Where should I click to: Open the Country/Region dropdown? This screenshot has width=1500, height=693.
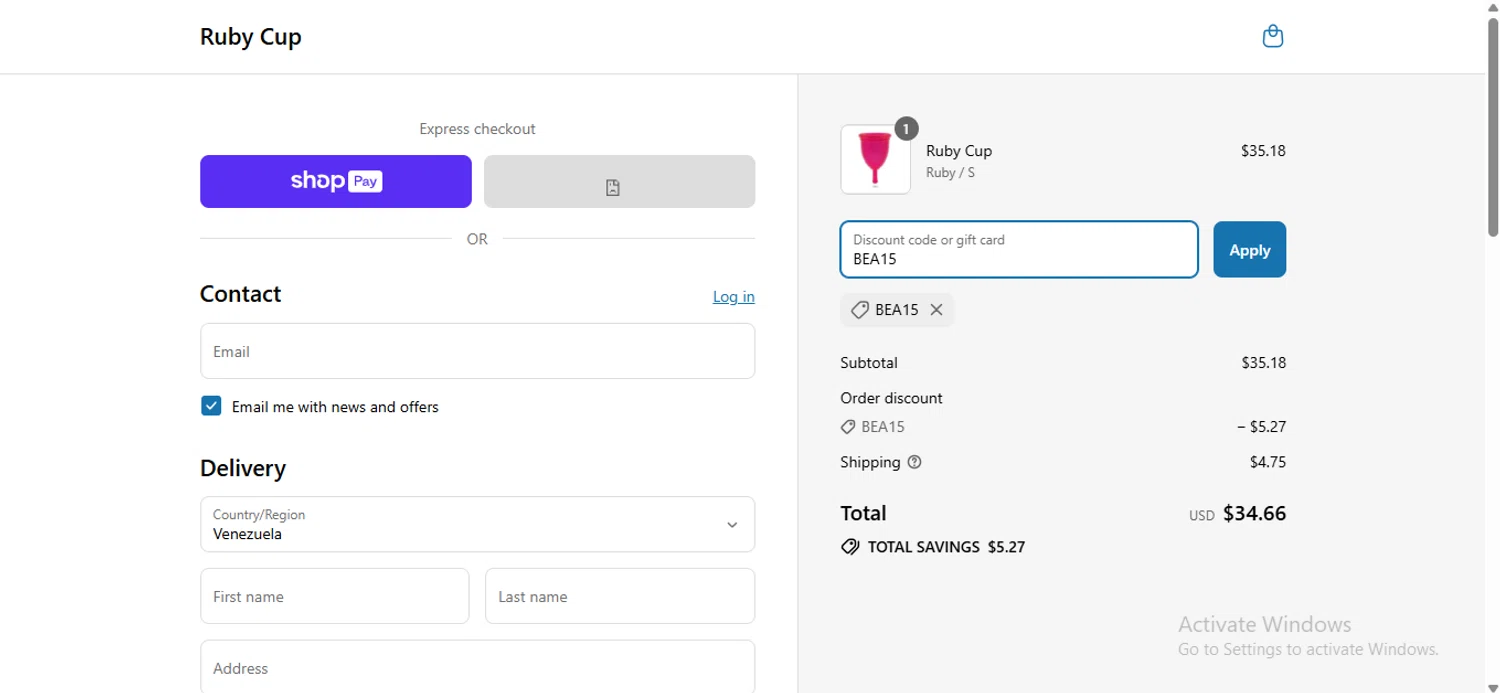(x=477, y=524)
